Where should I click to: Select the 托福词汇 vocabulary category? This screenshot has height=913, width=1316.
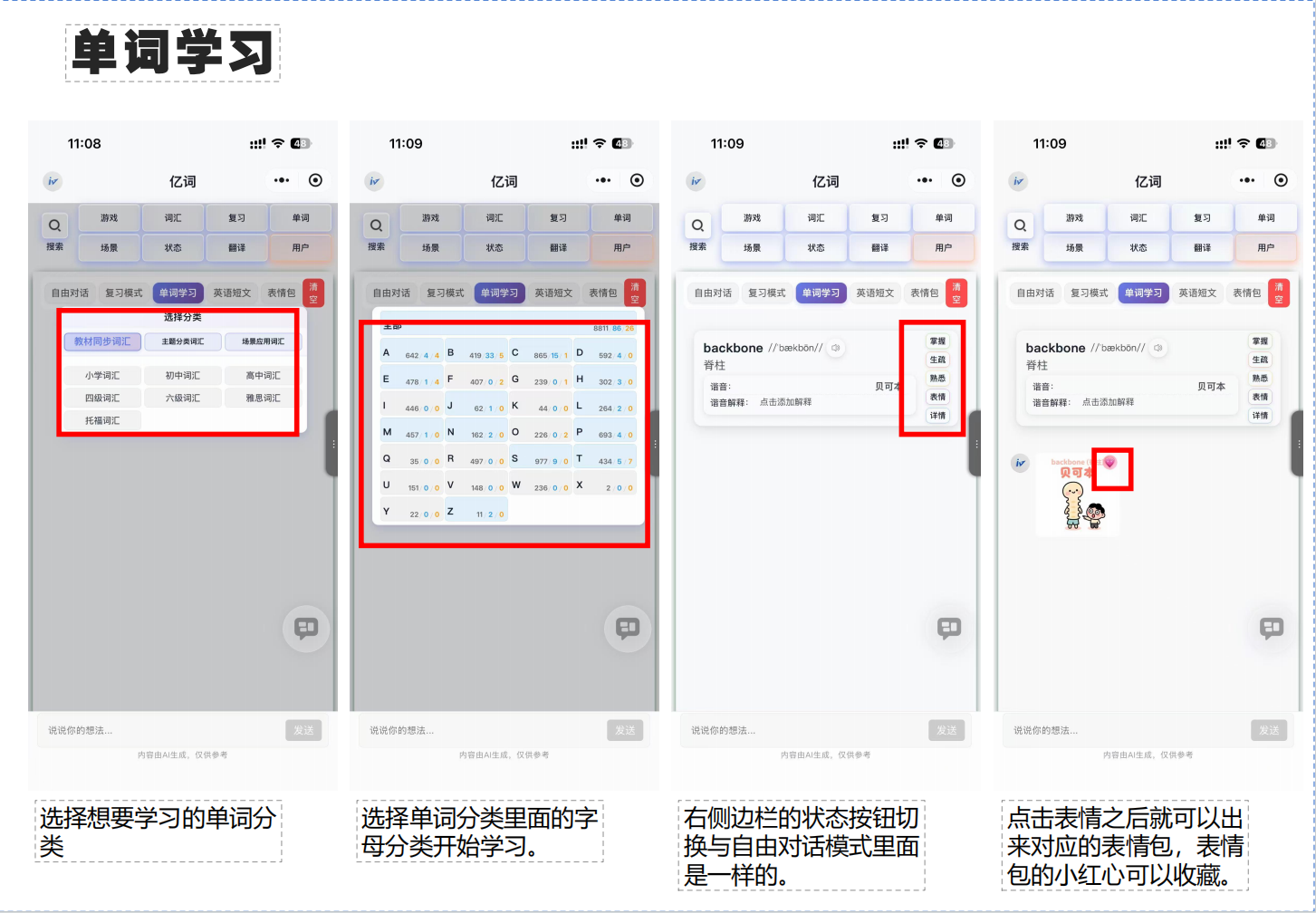pos(101,419)
